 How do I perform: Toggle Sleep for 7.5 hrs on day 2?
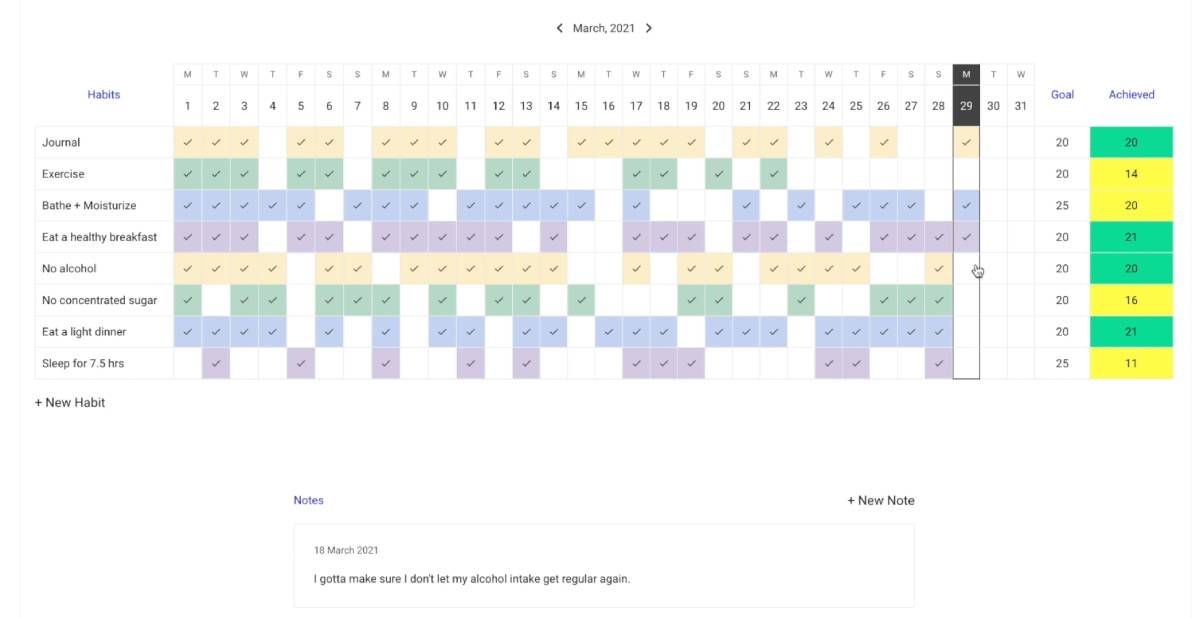point(216,363)
